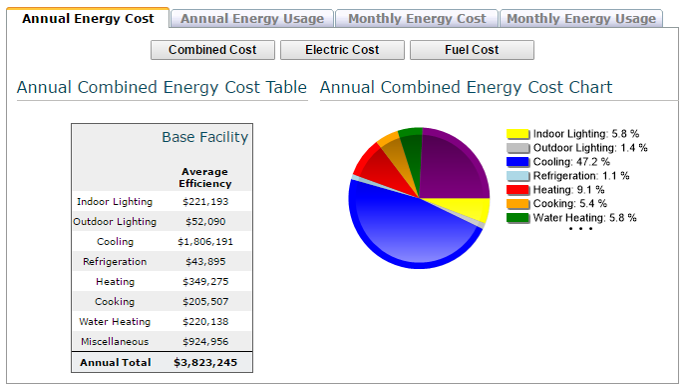Expand the legend's three-dot overflow indicator
Viewport: 688px width, 390px height.
(580, 229)
